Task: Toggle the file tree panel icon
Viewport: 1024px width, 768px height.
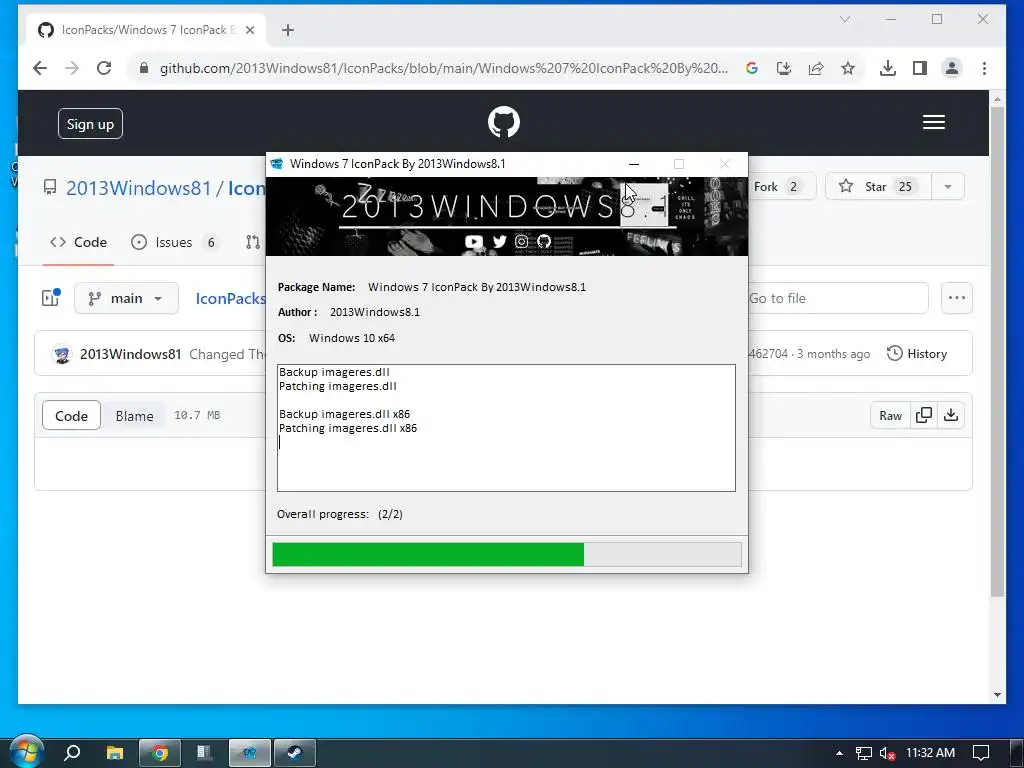Action: 51,298
